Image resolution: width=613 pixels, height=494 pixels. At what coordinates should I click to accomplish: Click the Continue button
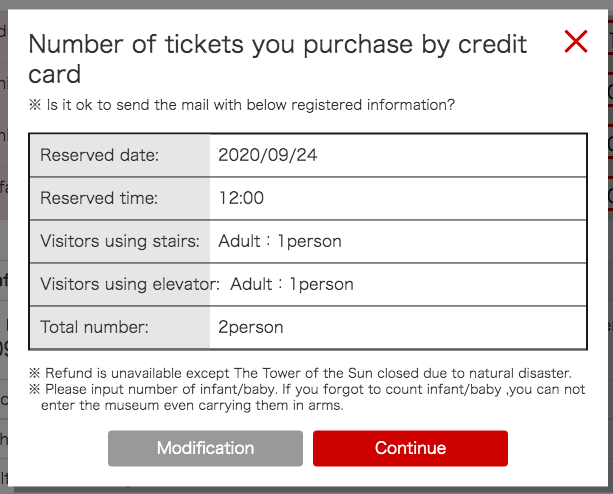[410, 448]
